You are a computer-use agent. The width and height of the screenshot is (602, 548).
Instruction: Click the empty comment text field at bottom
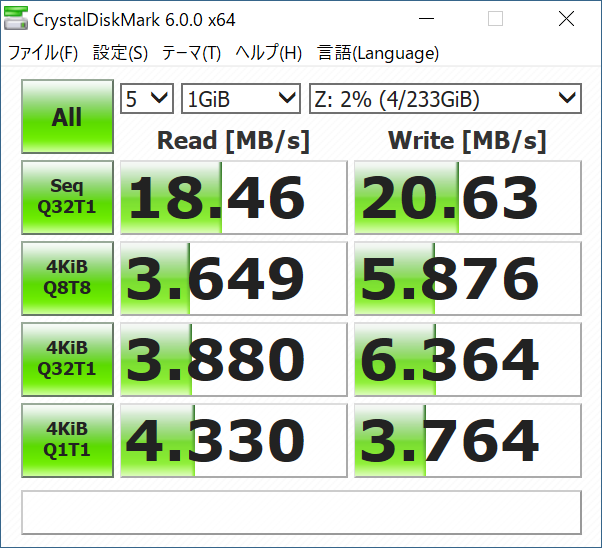(301, 512)
